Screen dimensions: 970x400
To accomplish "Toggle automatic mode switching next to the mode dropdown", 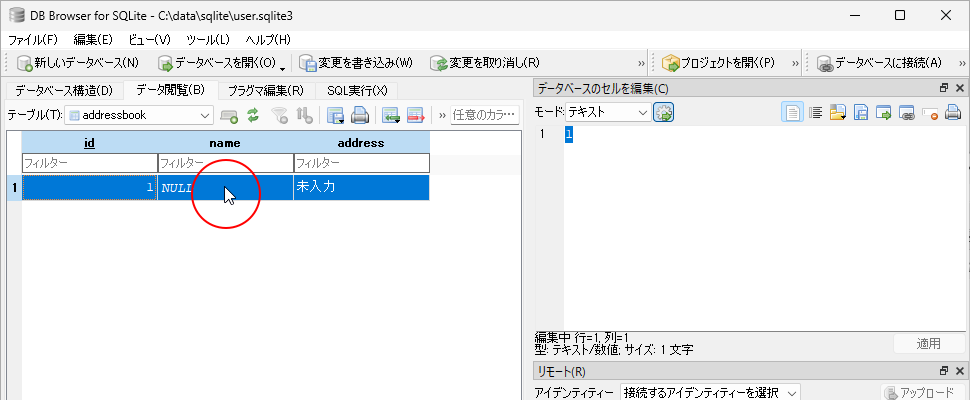I will [663, 113].
